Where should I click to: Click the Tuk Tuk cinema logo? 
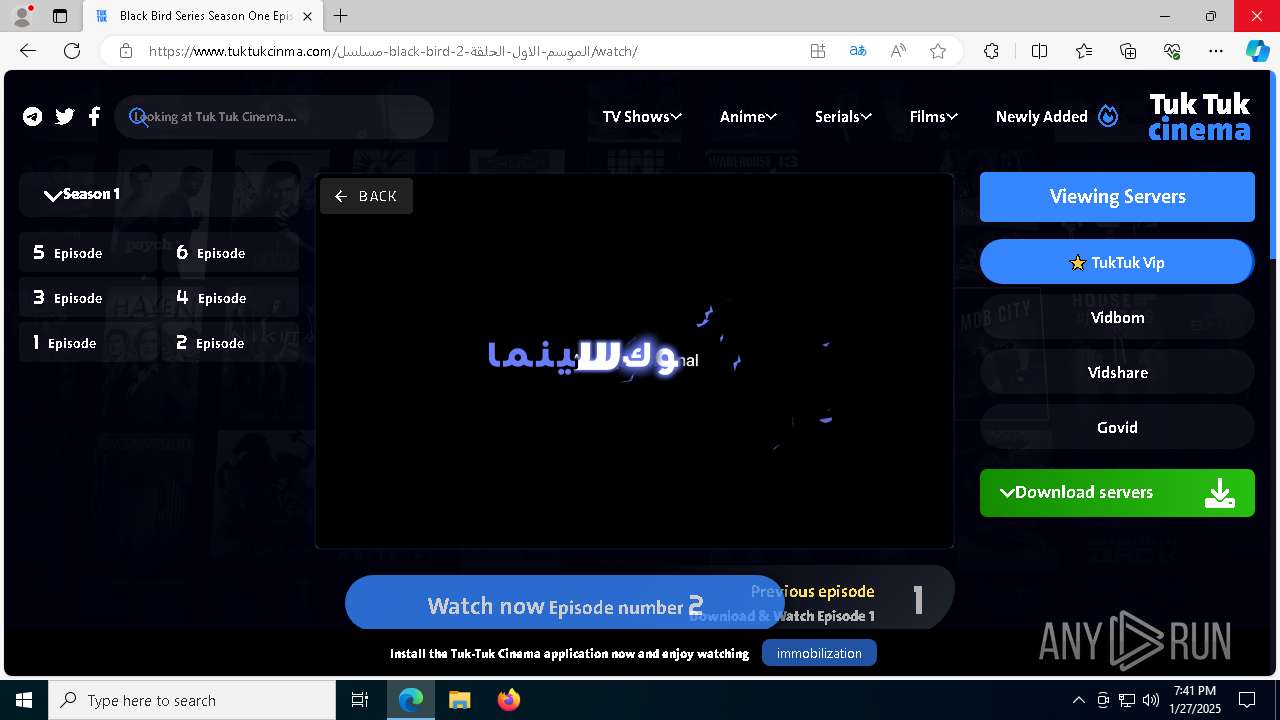(1199, 117)
